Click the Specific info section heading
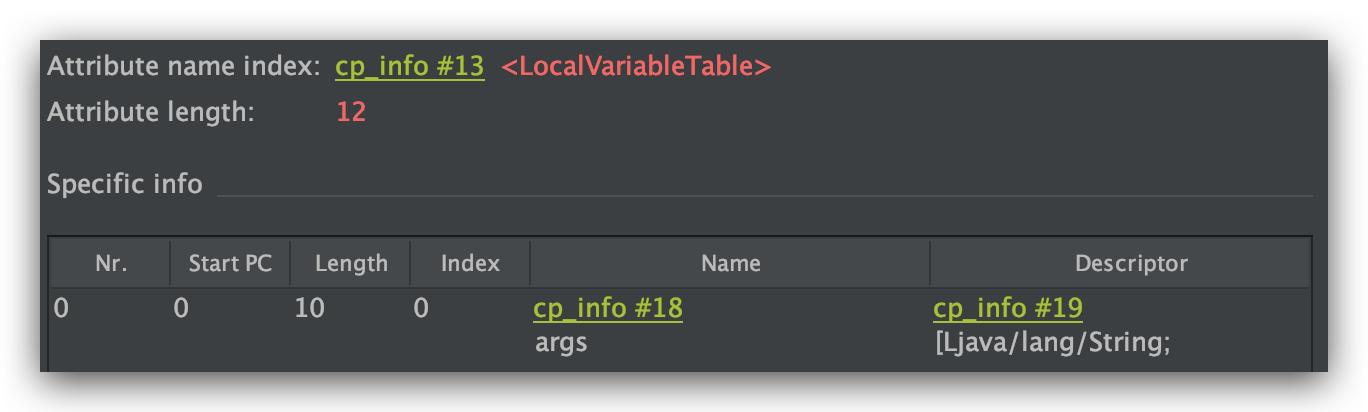1368x412 pixels. point(125,184)
